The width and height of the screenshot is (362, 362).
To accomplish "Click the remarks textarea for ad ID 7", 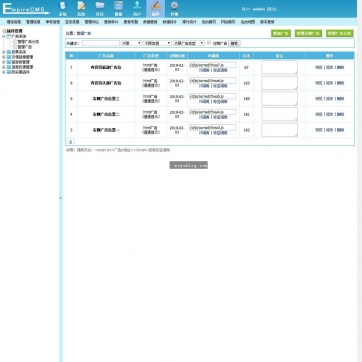I will click(279, 67).
